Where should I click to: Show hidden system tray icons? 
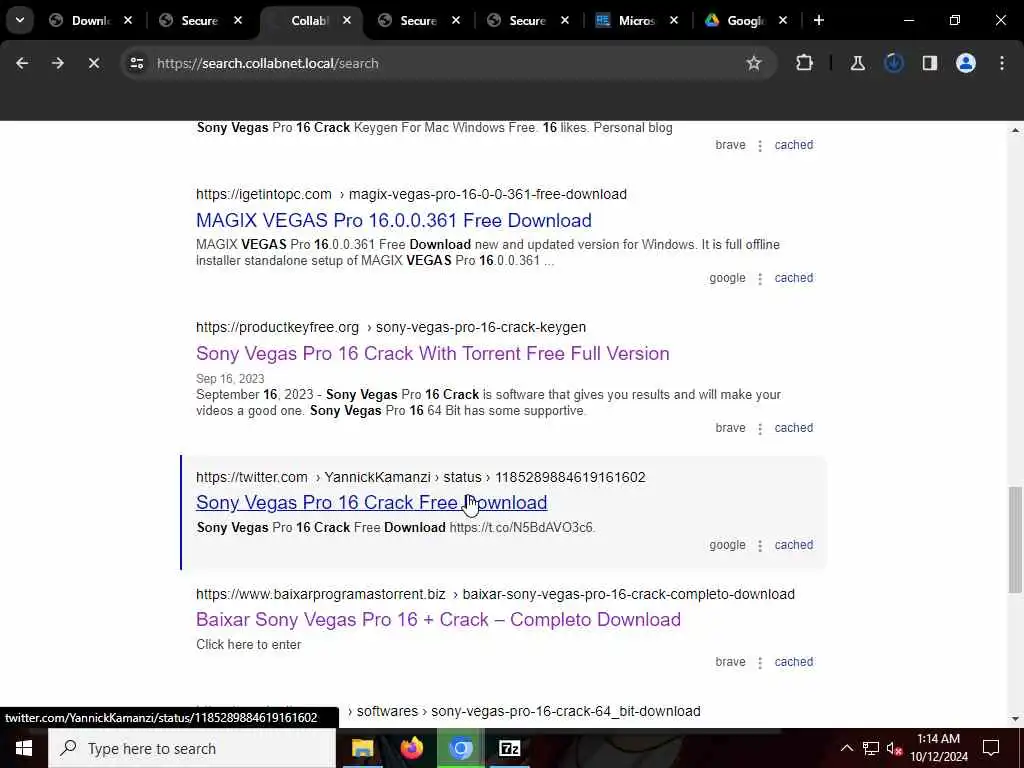[x=846, y=748]
